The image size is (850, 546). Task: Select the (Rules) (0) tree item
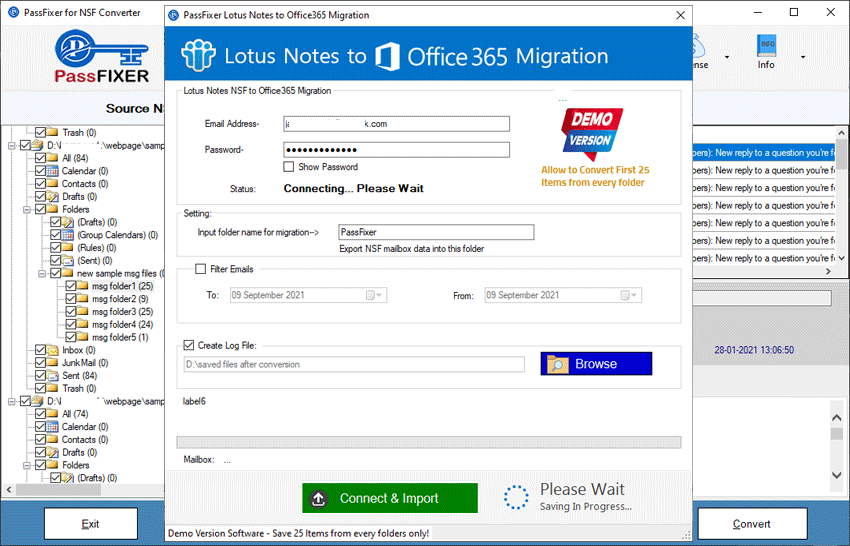tap(96, 248)
